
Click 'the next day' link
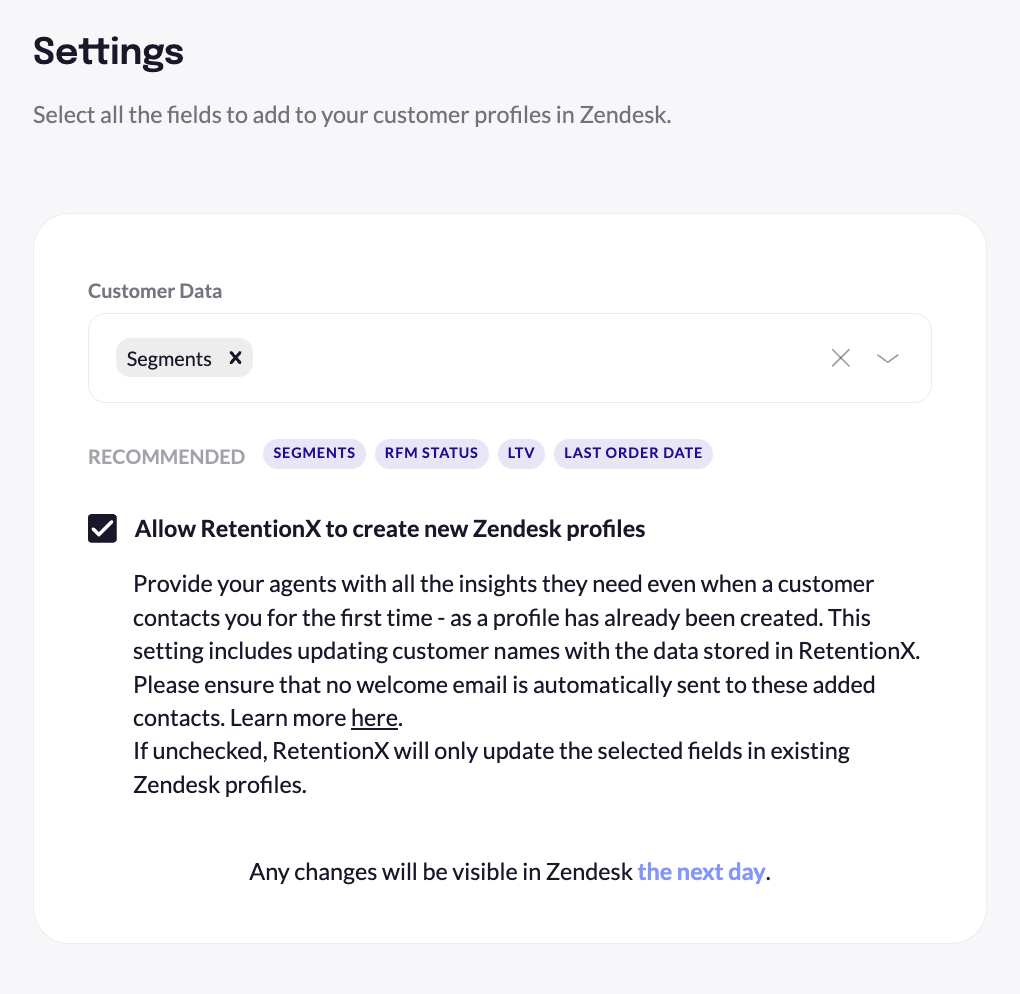pyautogui.click(x=701, y=871)
